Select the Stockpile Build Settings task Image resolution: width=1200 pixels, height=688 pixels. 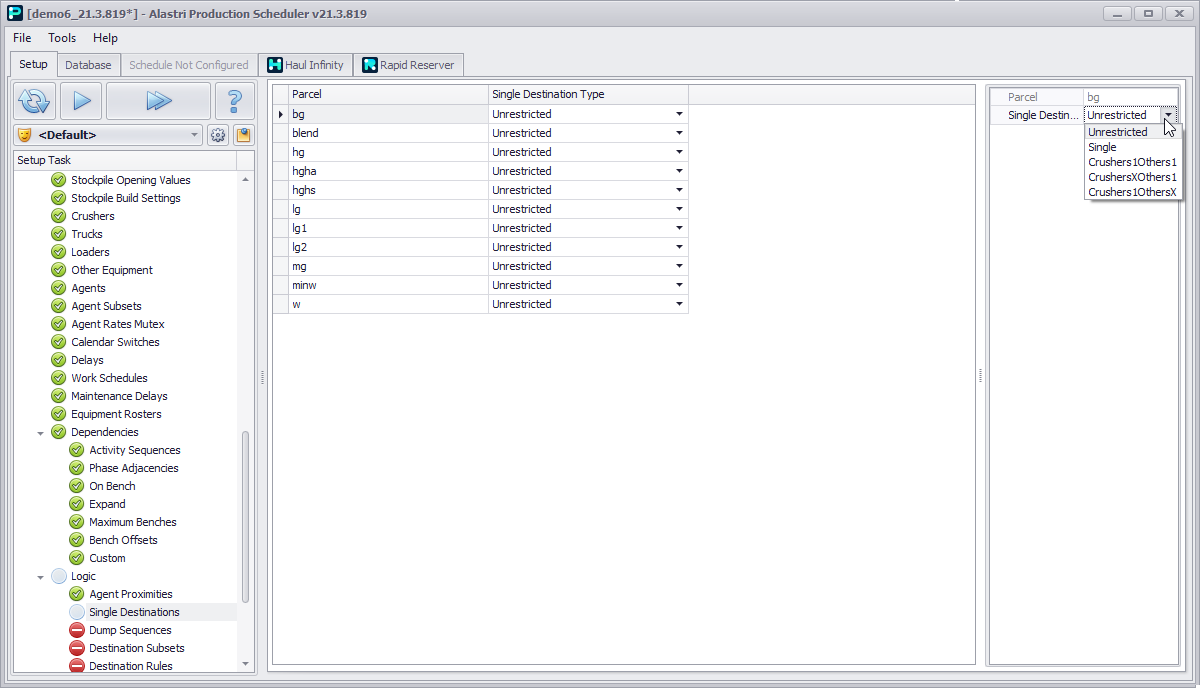pos(125,198)
